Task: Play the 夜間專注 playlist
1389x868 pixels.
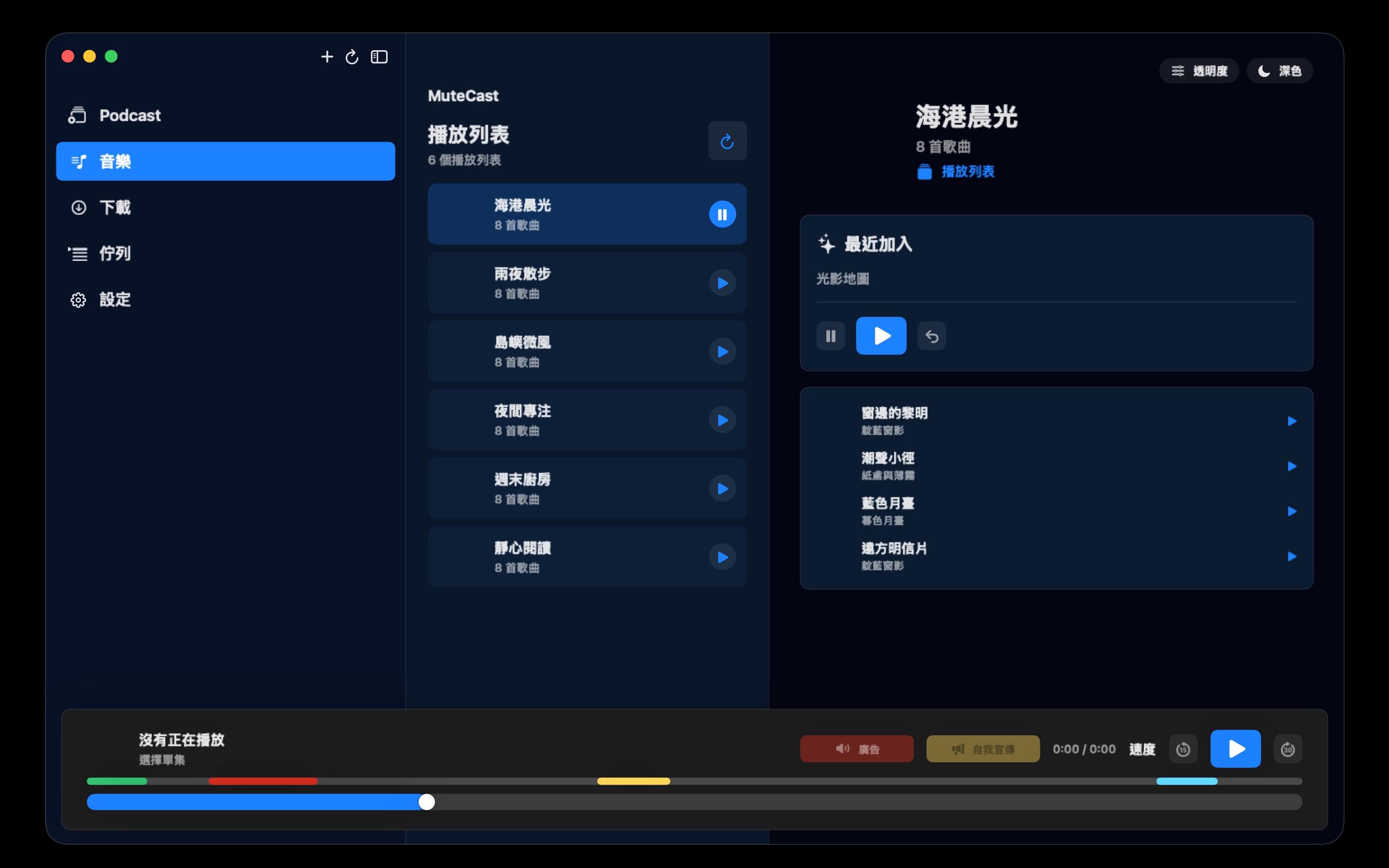Action: click(722, 420)
